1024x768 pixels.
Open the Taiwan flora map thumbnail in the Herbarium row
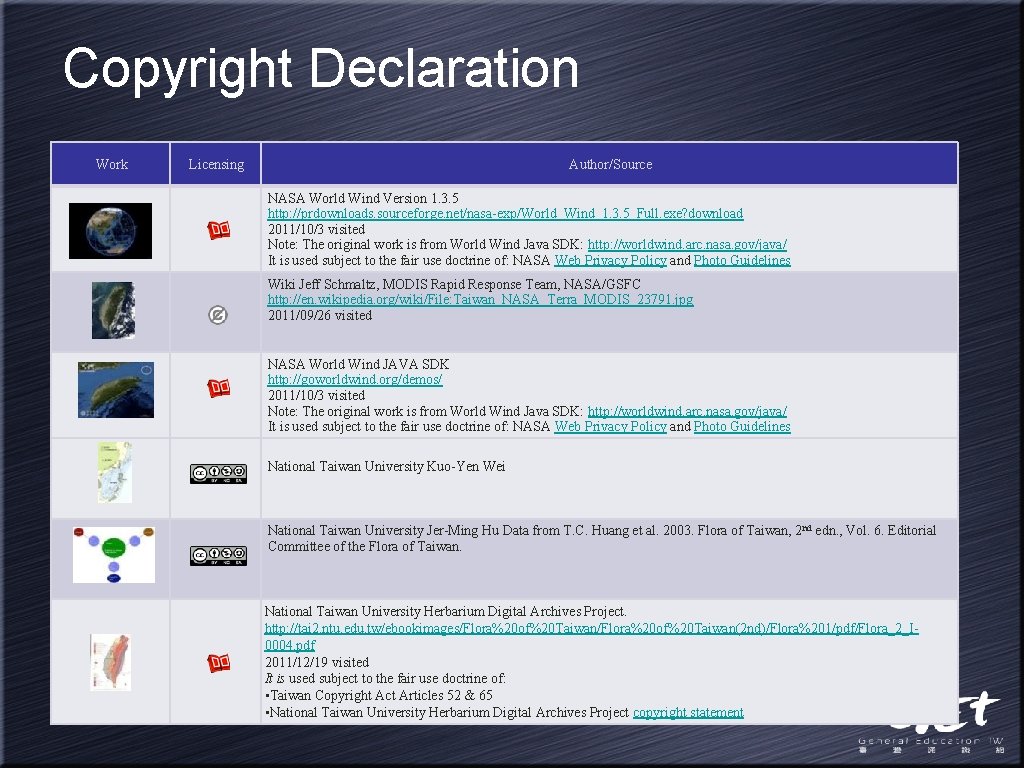click(x=110, y=662)
